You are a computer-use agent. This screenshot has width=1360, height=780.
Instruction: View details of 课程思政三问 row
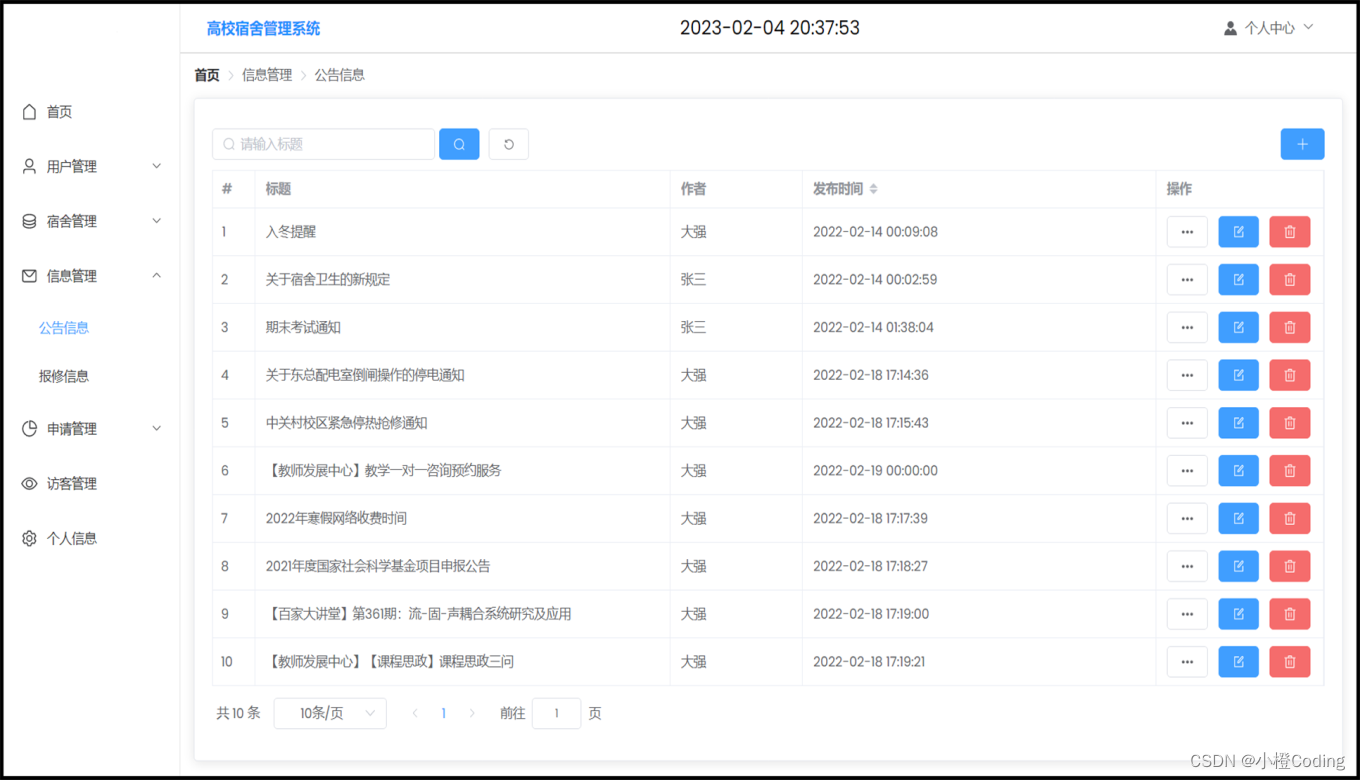[x=1187, y=662]
